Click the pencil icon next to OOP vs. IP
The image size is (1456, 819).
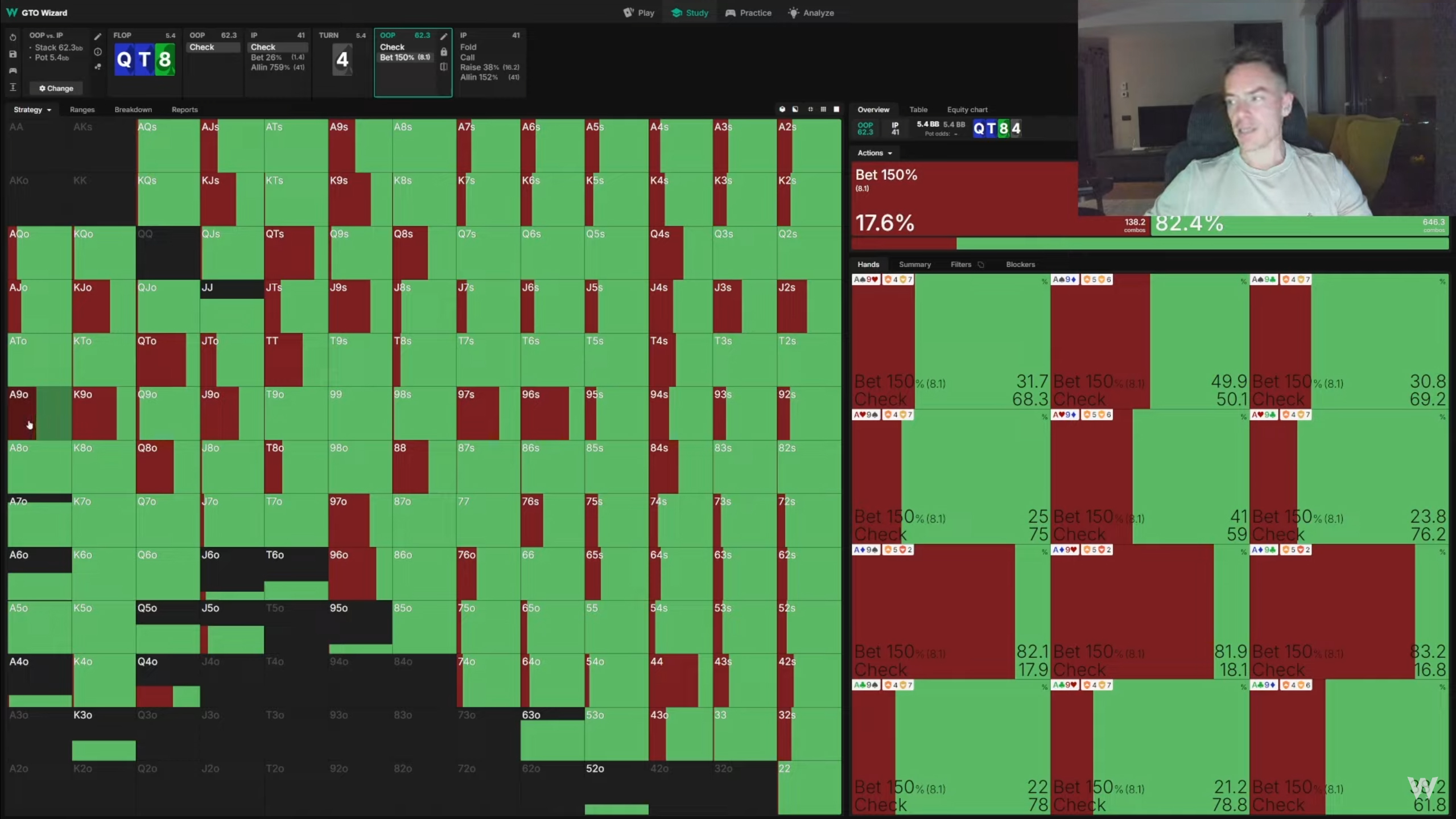(x=97, y=37)
